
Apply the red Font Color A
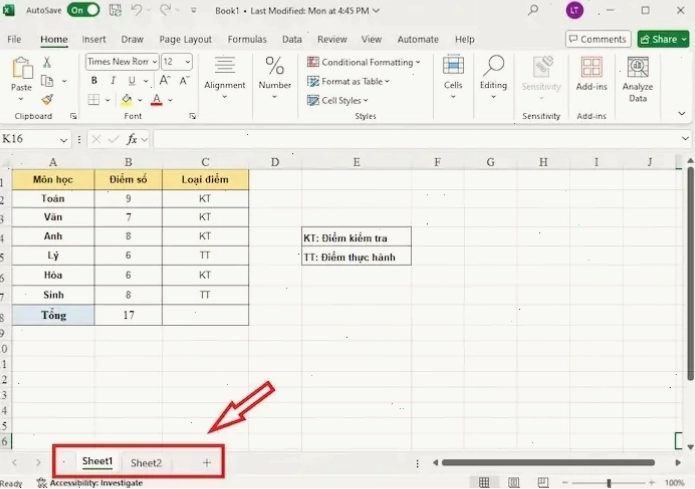[x=156, y=100]
